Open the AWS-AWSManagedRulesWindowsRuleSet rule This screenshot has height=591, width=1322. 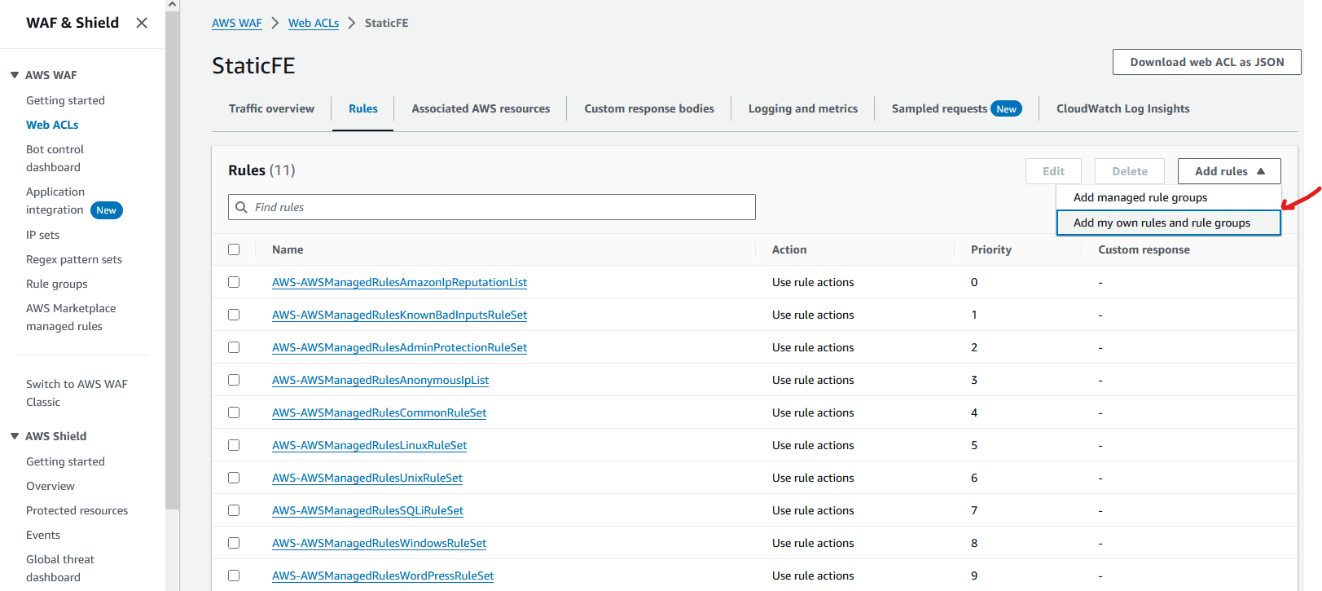click(x=379, y=543)
